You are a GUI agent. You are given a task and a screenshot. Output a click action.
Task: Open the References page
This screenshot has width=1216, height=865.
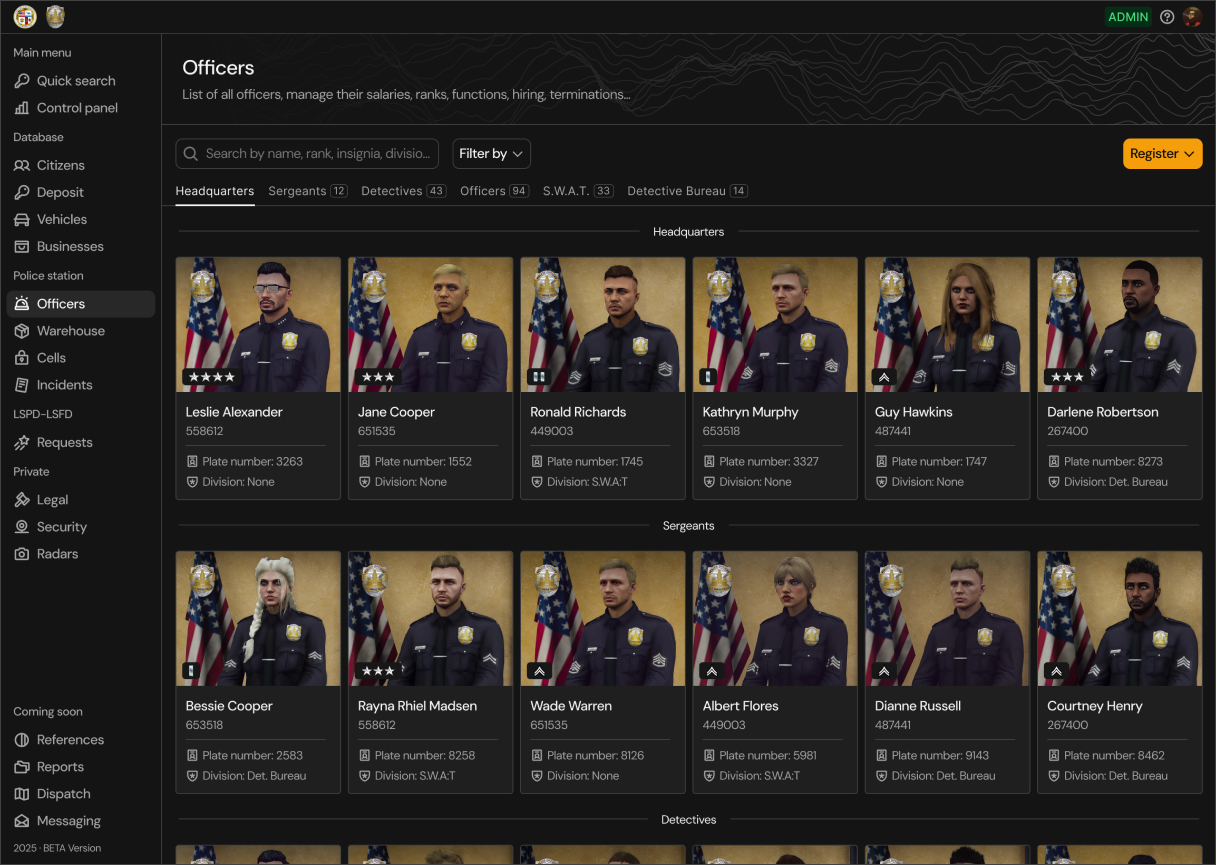tap(80, 740)
